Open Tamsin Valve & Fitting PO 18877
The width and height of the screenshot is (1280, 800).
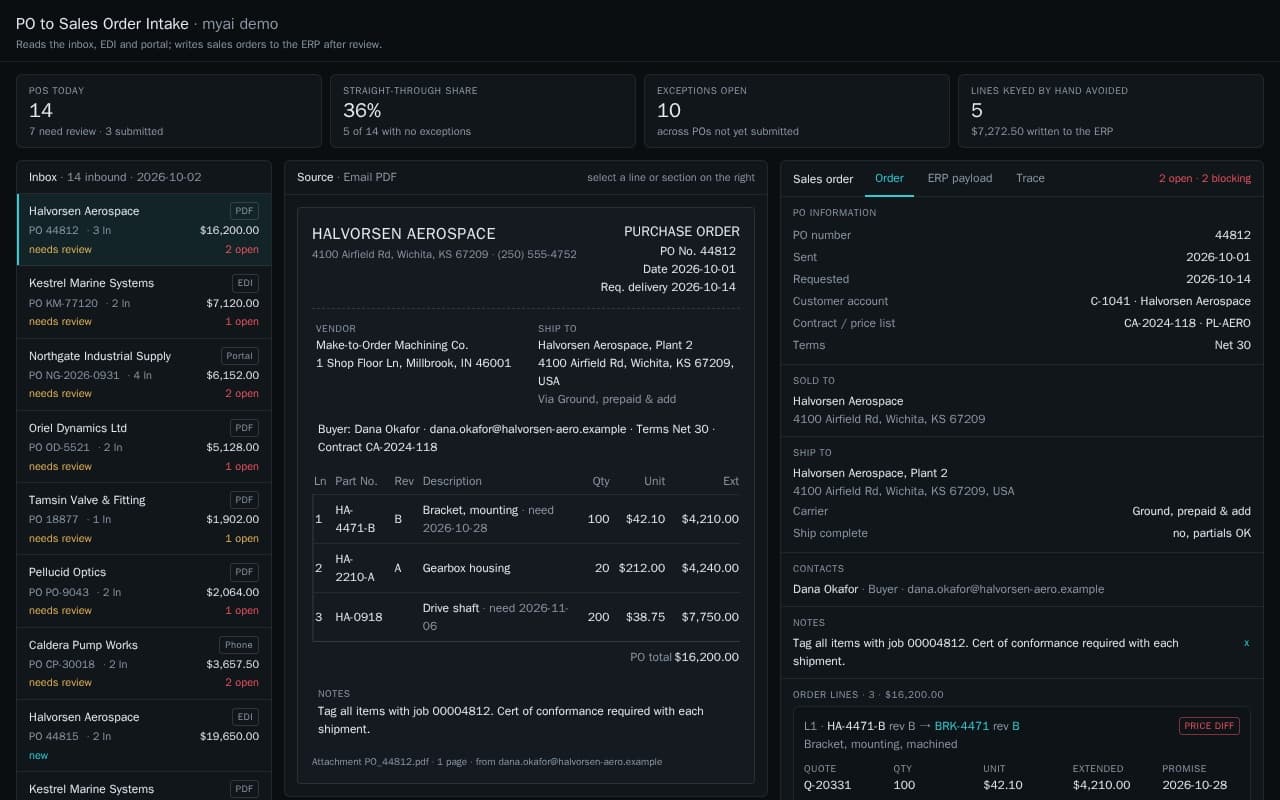pyautogui.click(x=144, y=519)
